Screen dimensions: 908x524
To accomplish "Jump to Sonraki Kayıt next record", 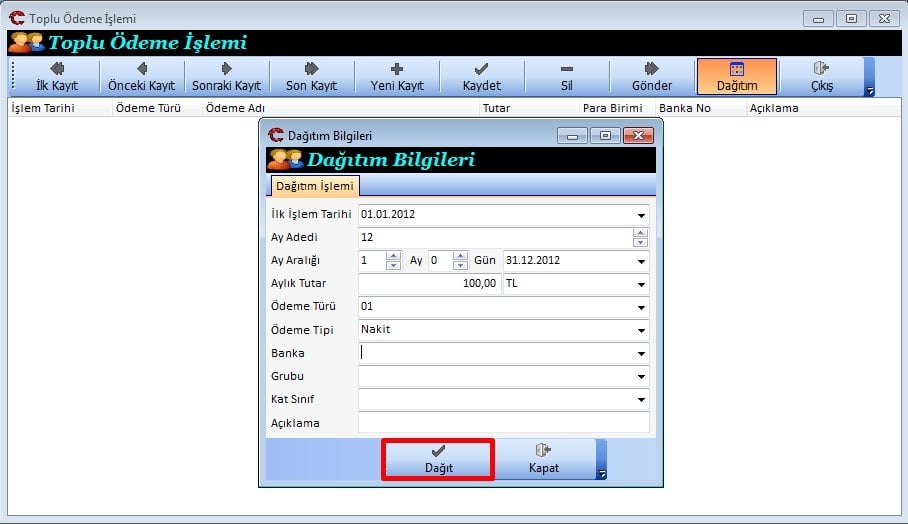I will [x=226, y=77].
